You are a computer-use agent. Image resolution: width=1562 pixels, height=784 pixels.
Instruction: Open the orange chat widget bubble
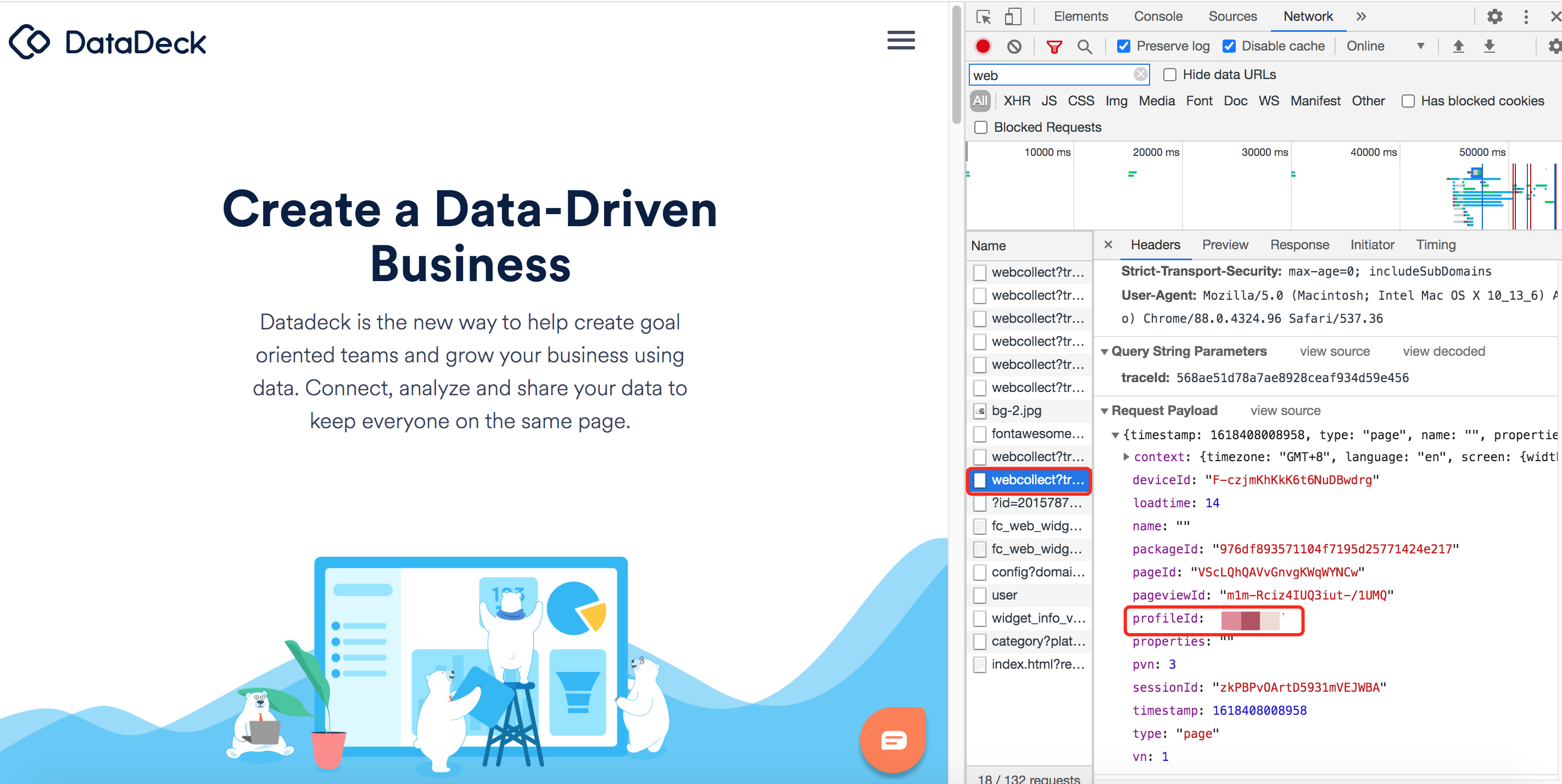(x=893, y=739)
